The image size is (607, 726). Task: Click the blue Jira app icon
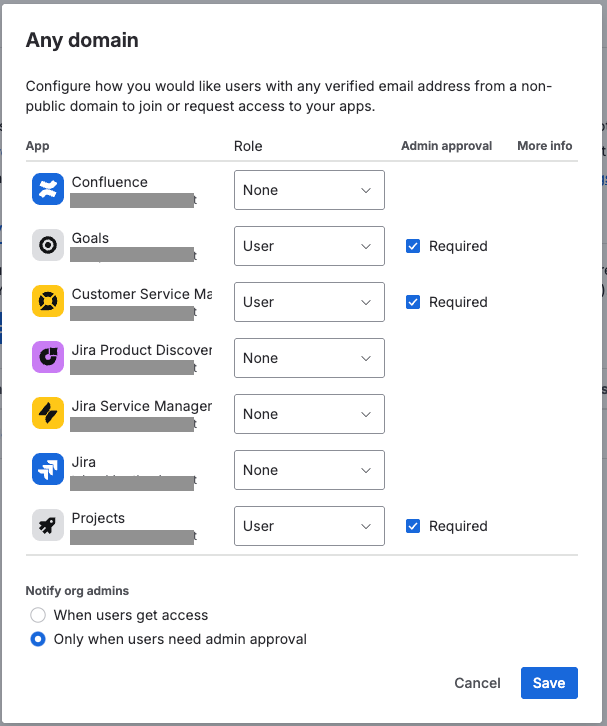coord(48,469)
